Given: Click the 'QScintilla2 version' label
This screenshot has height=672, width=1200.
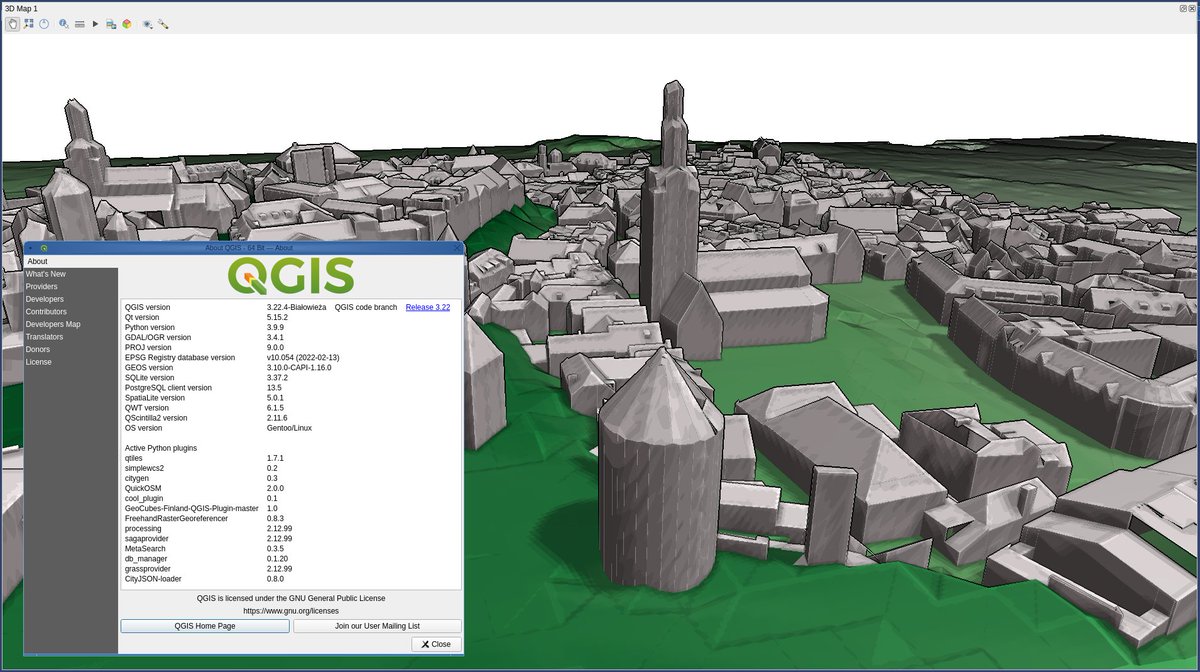Looking at the screenshot, I should pyautogui.click(x=156, y=418).
